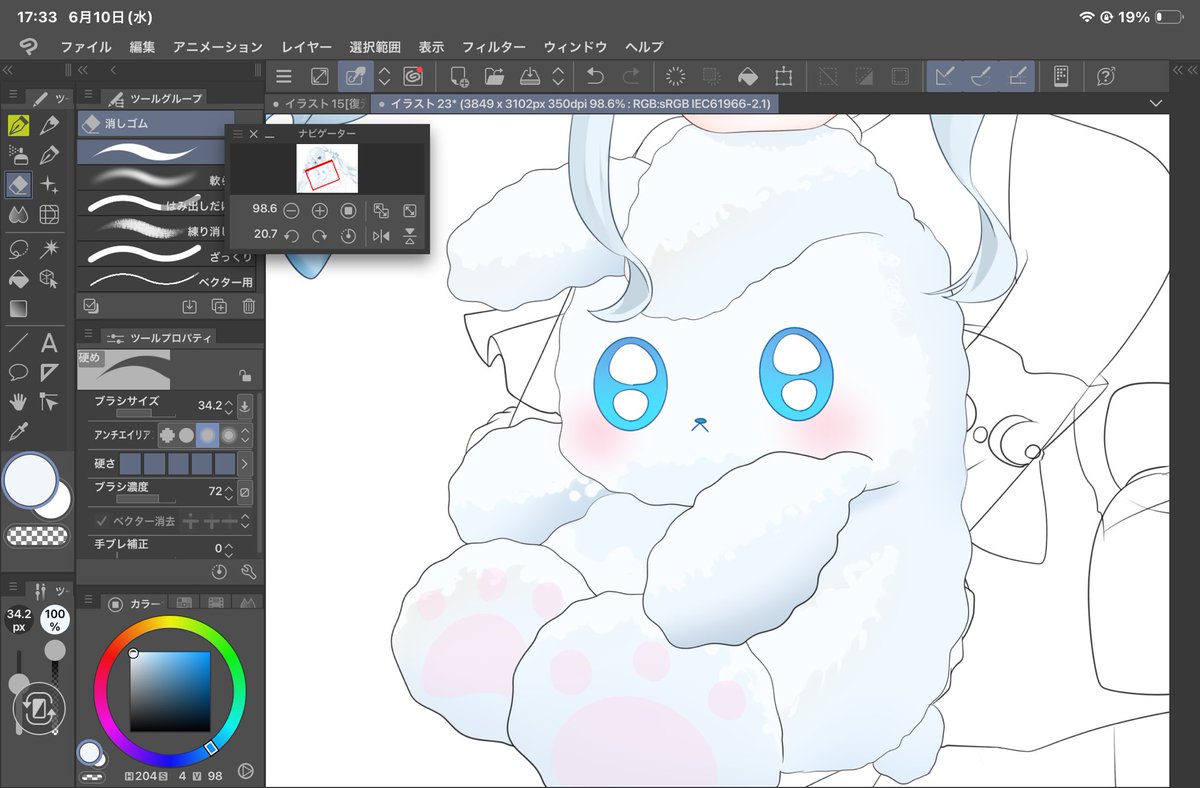1200x788 pixels.
Task: Open brush size dynamics download-arrow button
Action: [245, 406]
